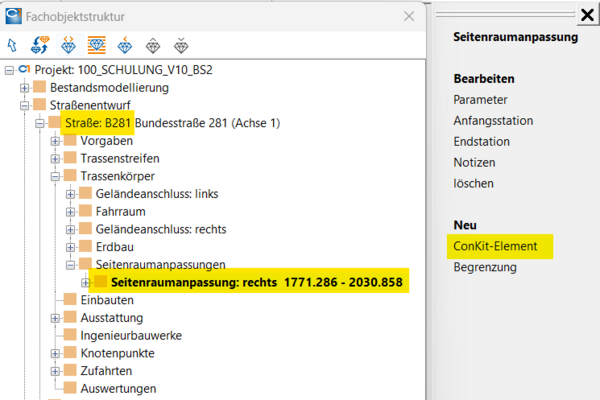Screen dimensions: 600x400
Task: Select the arrow pointer tool in toolbar
Action: (12, 46)
